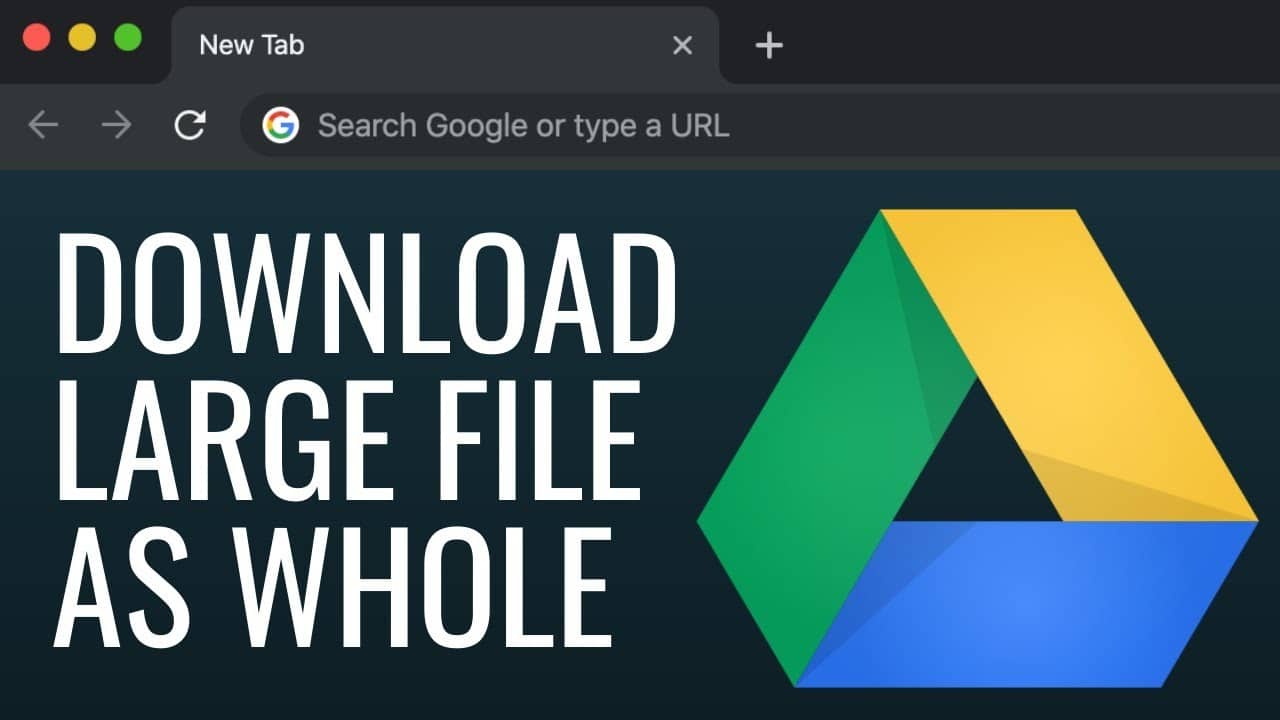Viewport: 1280px width, 720px height.
Task: Focus the Search Google or type a URL field
Action: coord(760,125)
